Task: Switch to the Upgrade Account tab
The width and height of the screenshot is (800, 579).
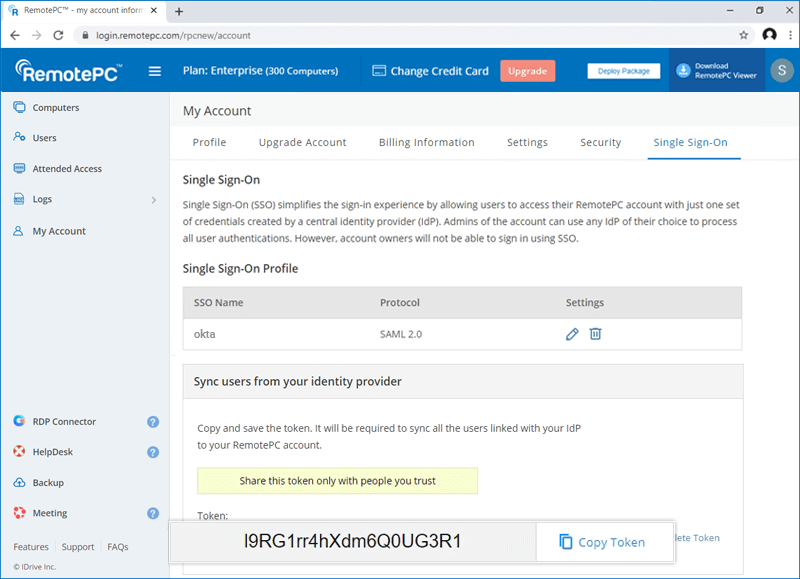Action: (x=303, y=142)
